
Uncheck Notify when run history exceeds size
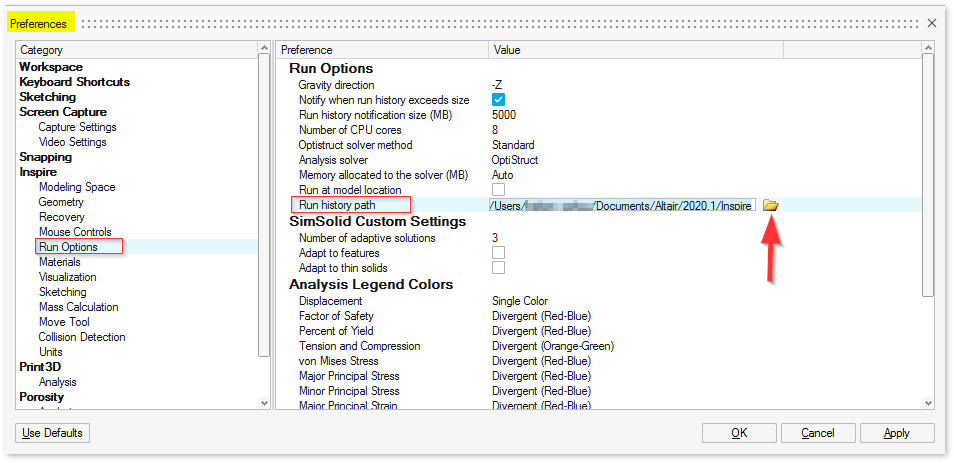pyautogui.click(x=498, y=100)
